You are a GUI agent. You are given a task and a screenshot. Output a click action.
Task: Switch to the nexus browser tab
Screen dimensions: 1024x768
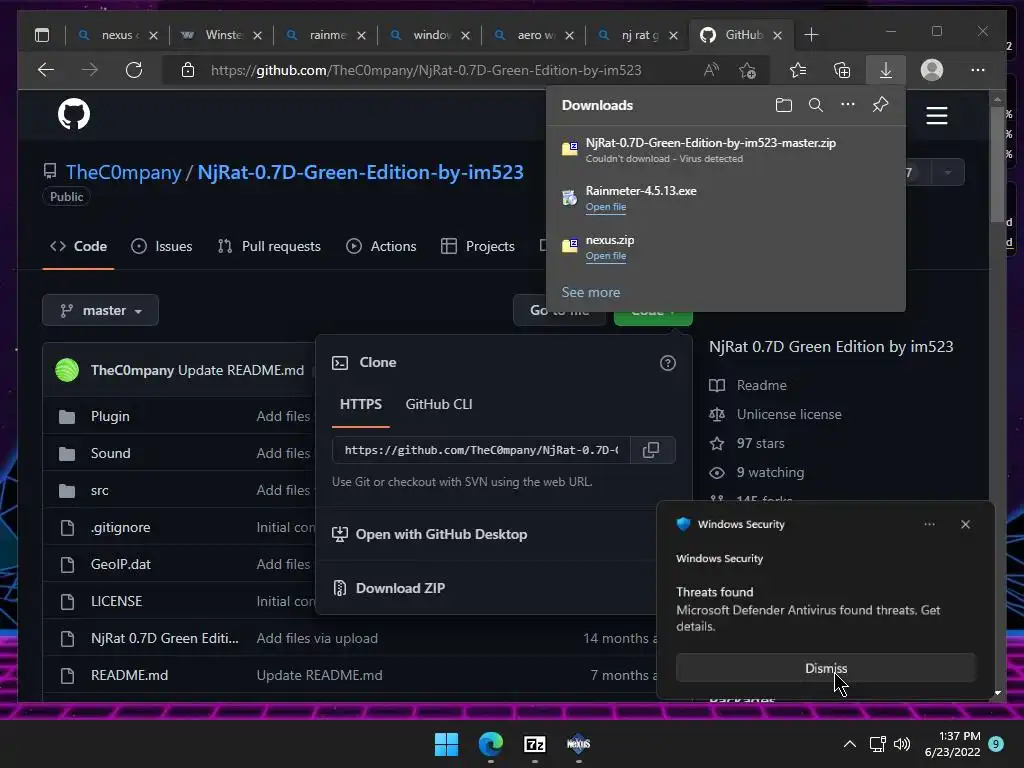(x=116, y=35)
